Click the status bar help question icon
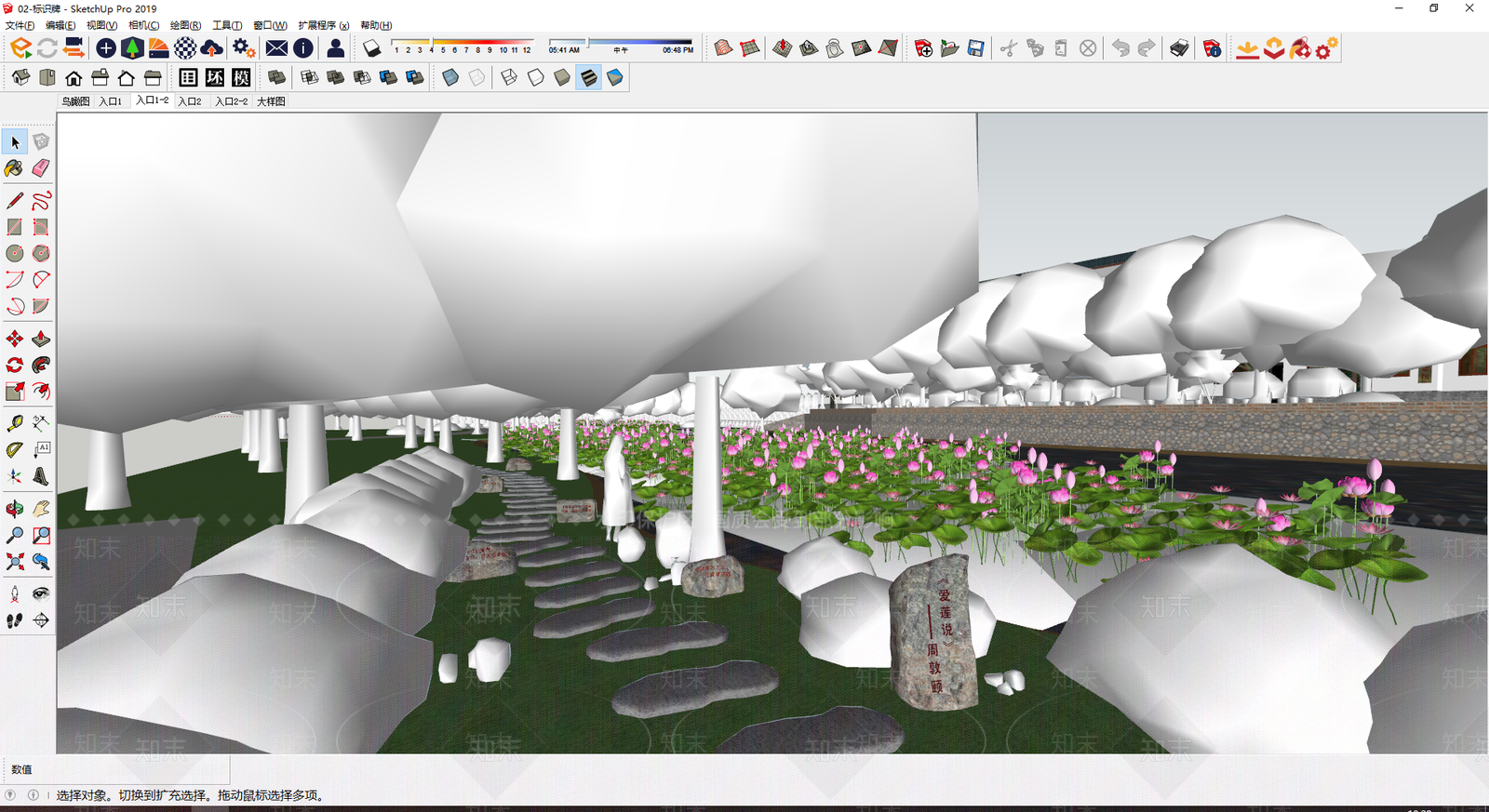This screenshot has width=1489, height=812. [10, 795]
